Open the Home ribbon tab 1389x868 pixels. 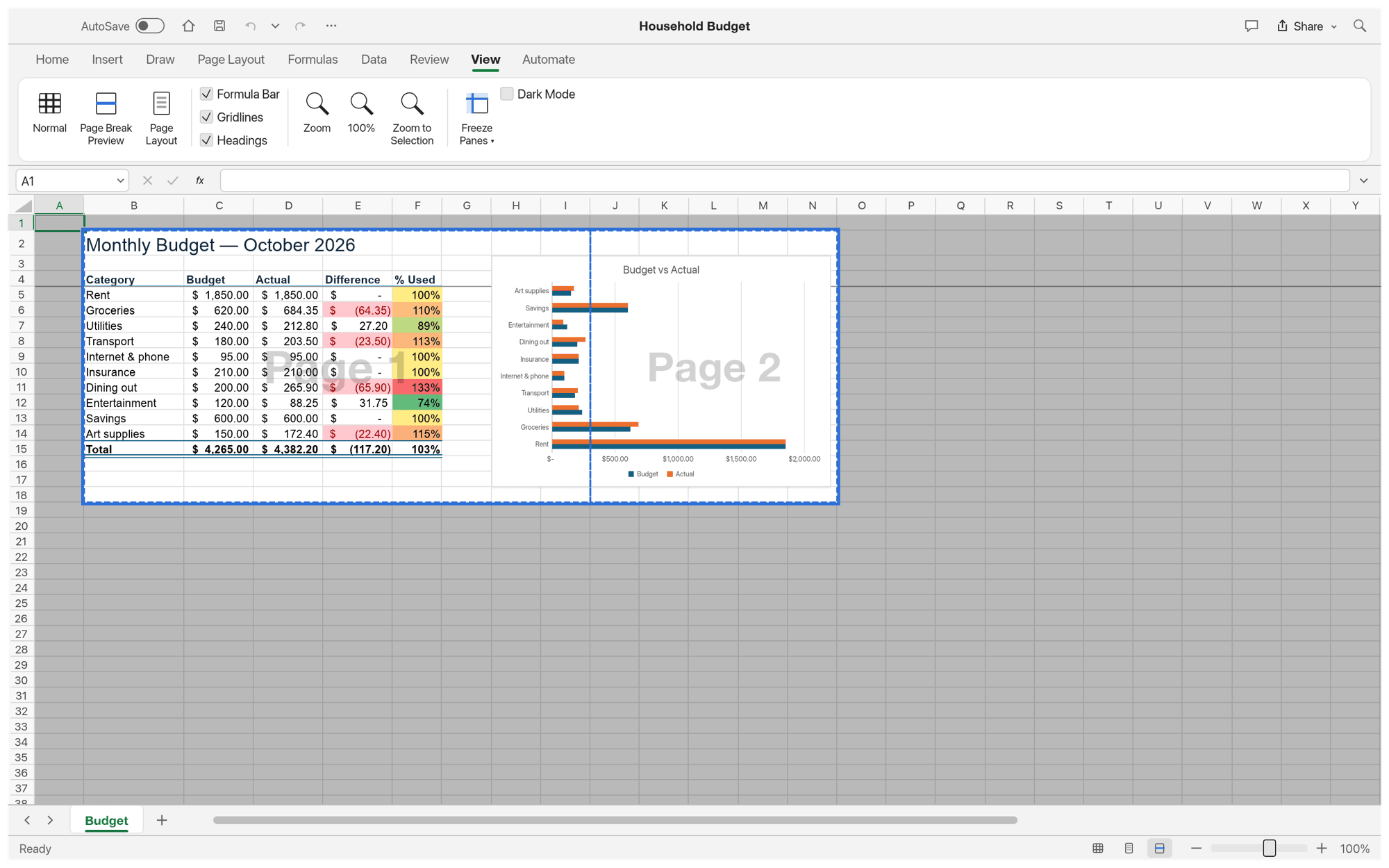click(52, 60)
